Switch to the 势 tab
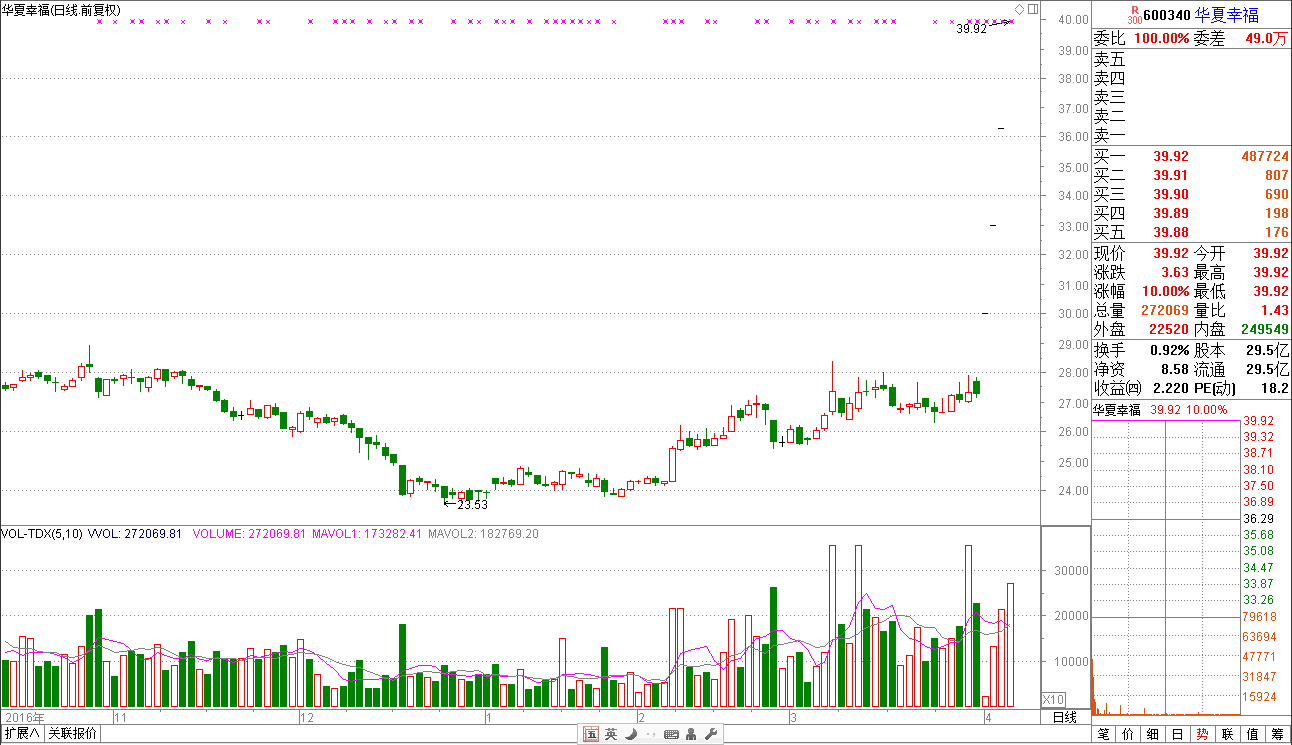The image size is (1292, 745). [1203, 735]
